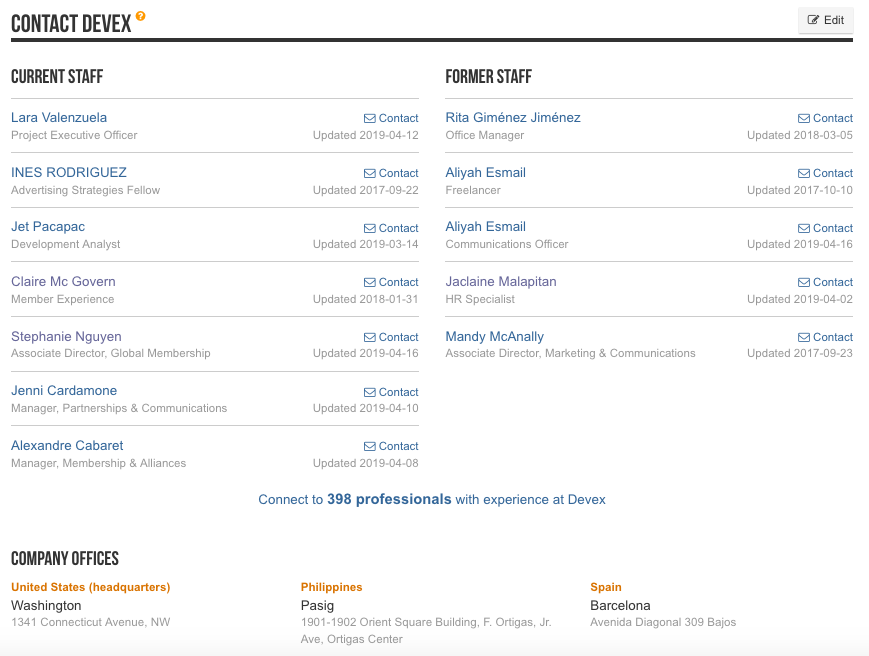869x656 pixels.
Task: Click the Former Staff heading
Action: (488, 76)
